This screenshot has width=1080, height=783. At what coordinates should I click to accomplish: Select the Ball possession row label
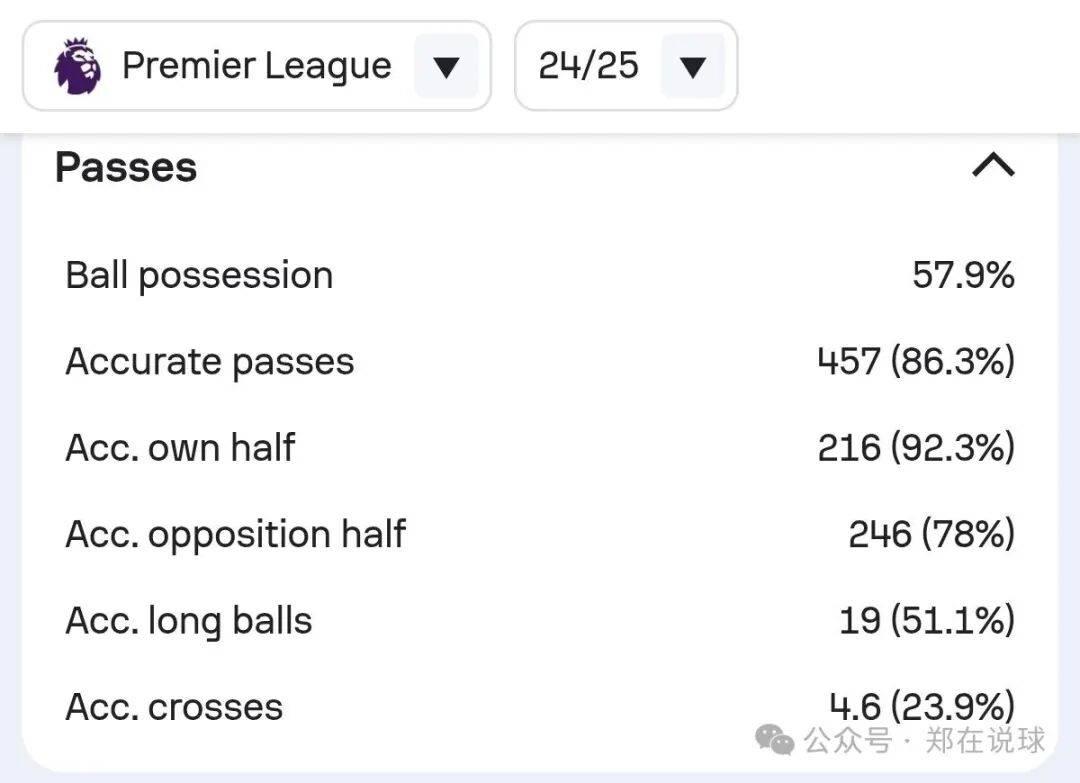(x=199, y=275)
